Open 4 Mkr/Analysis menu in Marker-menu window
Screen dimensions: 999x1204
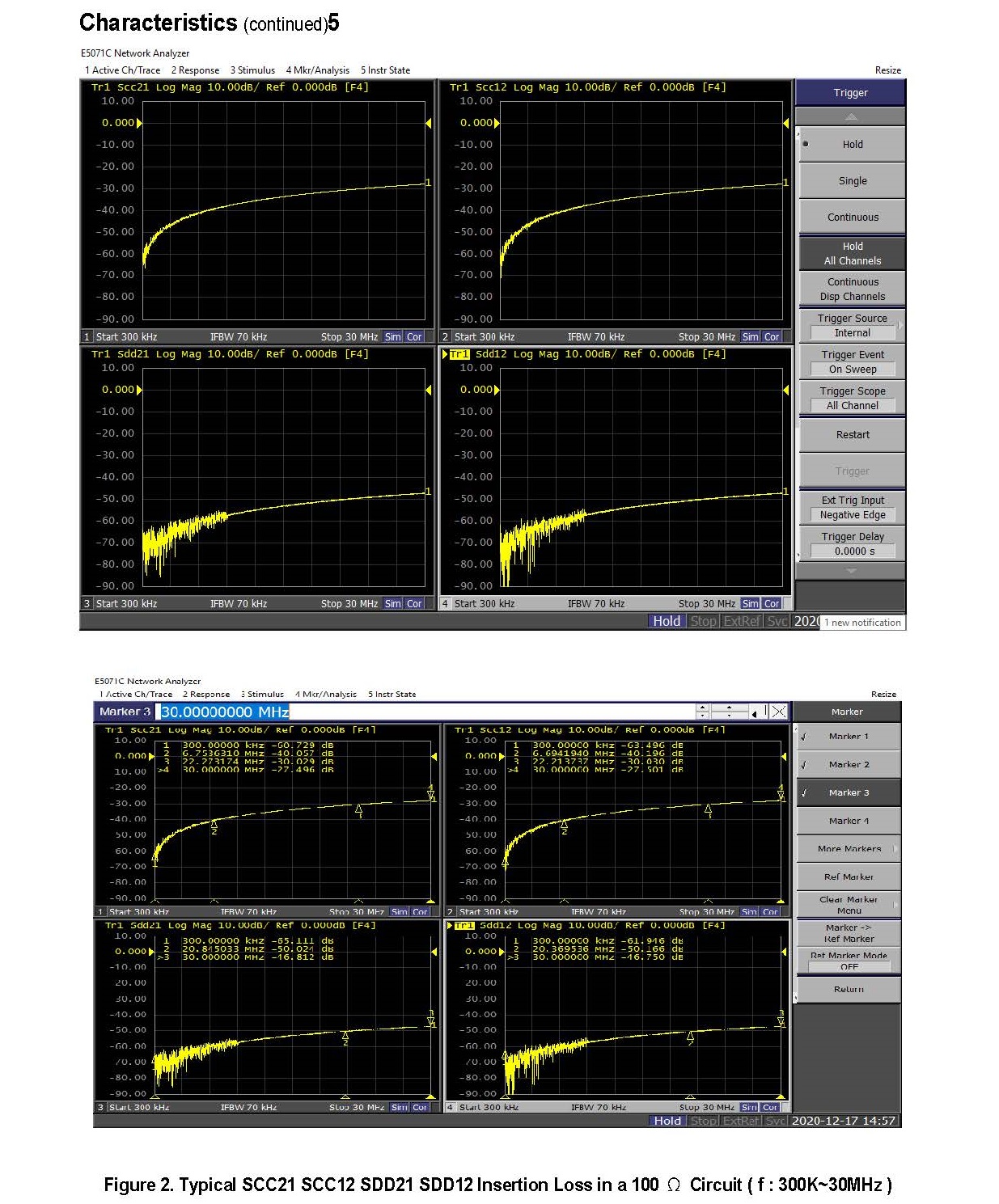(x=325, y=694)
